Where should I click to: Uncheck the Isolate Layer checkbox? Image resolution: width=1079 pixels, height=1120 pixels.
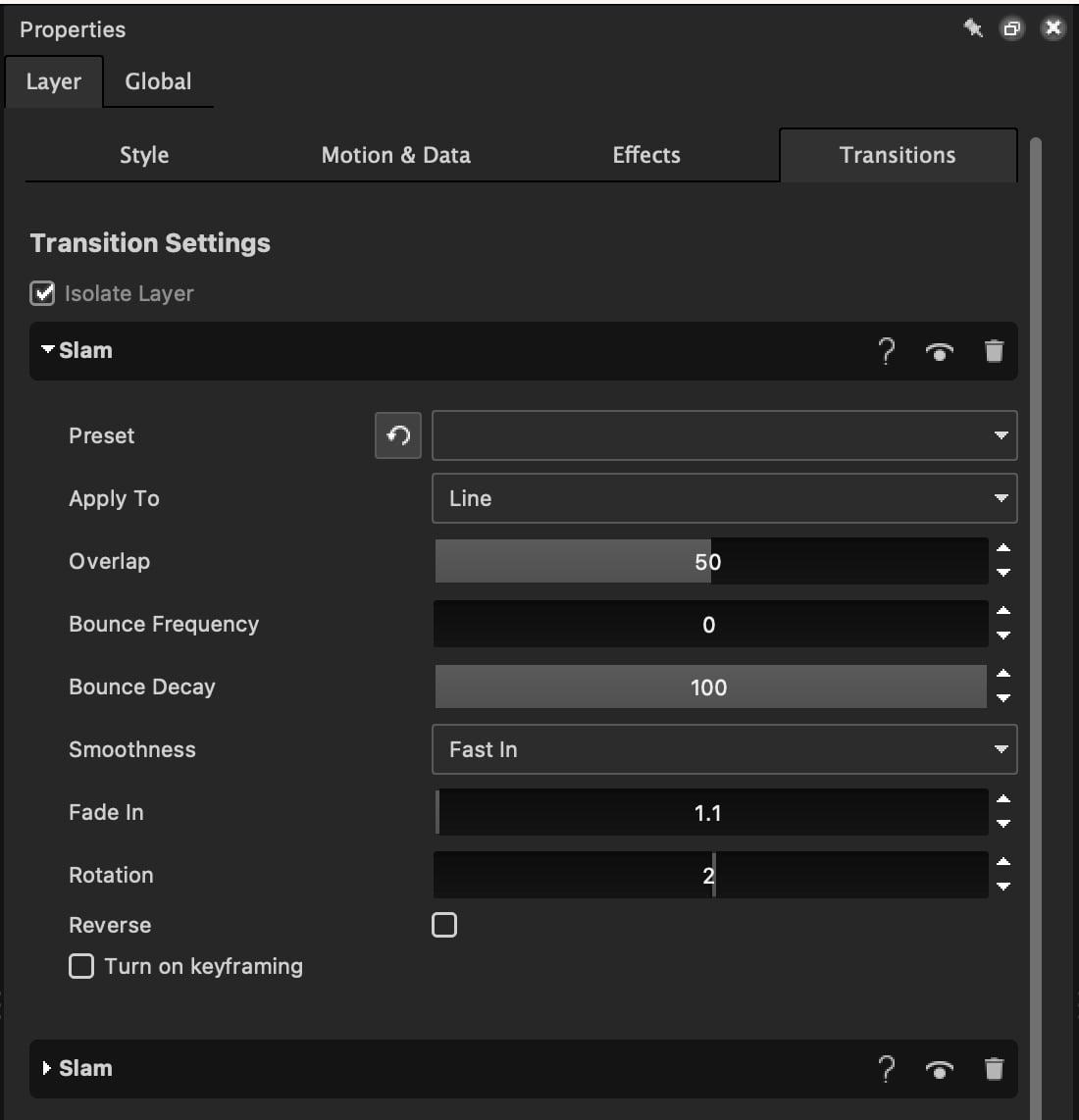[x=42, y=293]
